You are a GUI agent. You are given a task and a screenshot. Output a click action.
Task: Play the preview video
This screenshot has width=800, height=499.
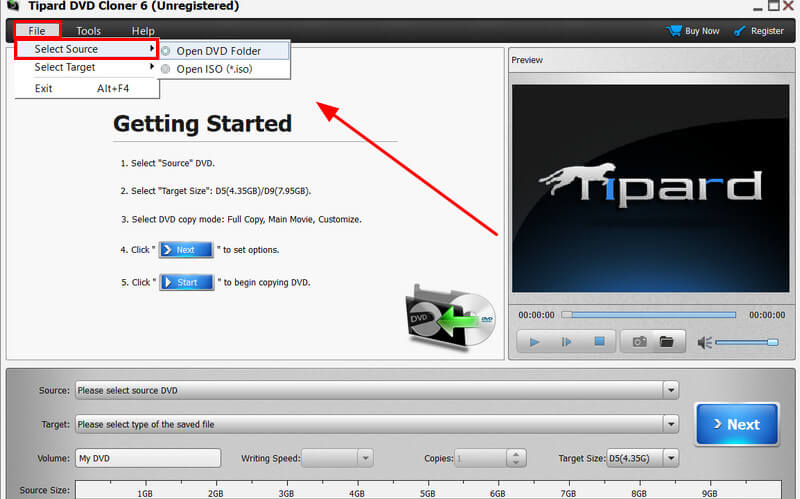(x=534, y=342)
